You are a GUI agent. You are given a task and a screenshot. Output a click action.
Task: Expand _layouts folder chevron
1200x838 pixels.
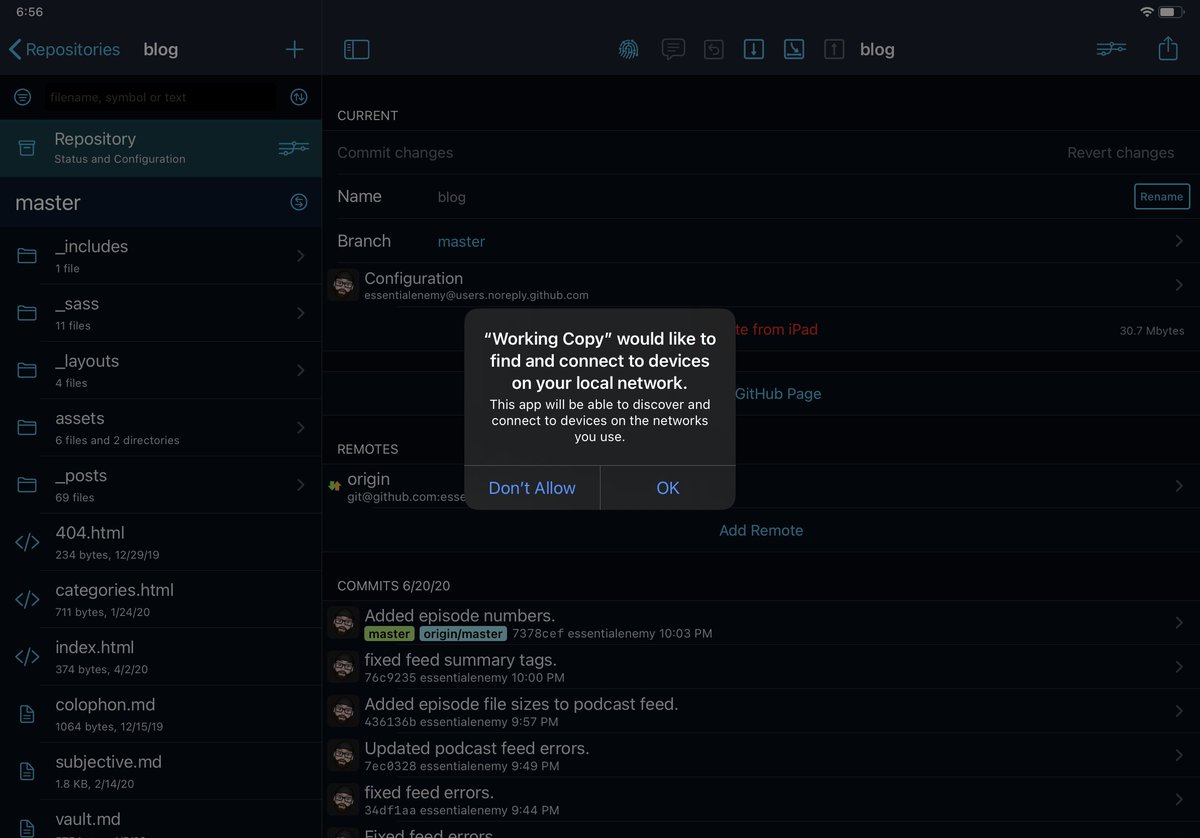pyautogui.click(x=300, y=370)
